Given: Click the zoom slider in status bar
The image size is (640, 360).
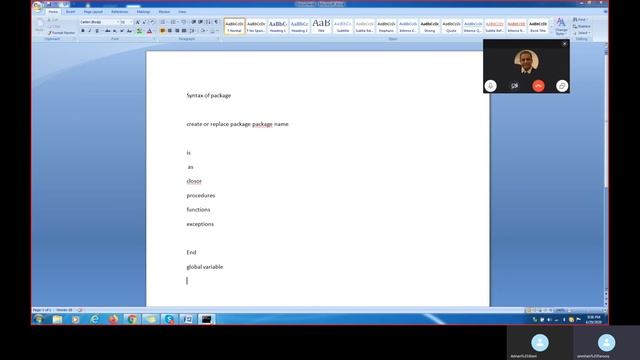Looking at the screenshot, I should [x=586, y=310].
